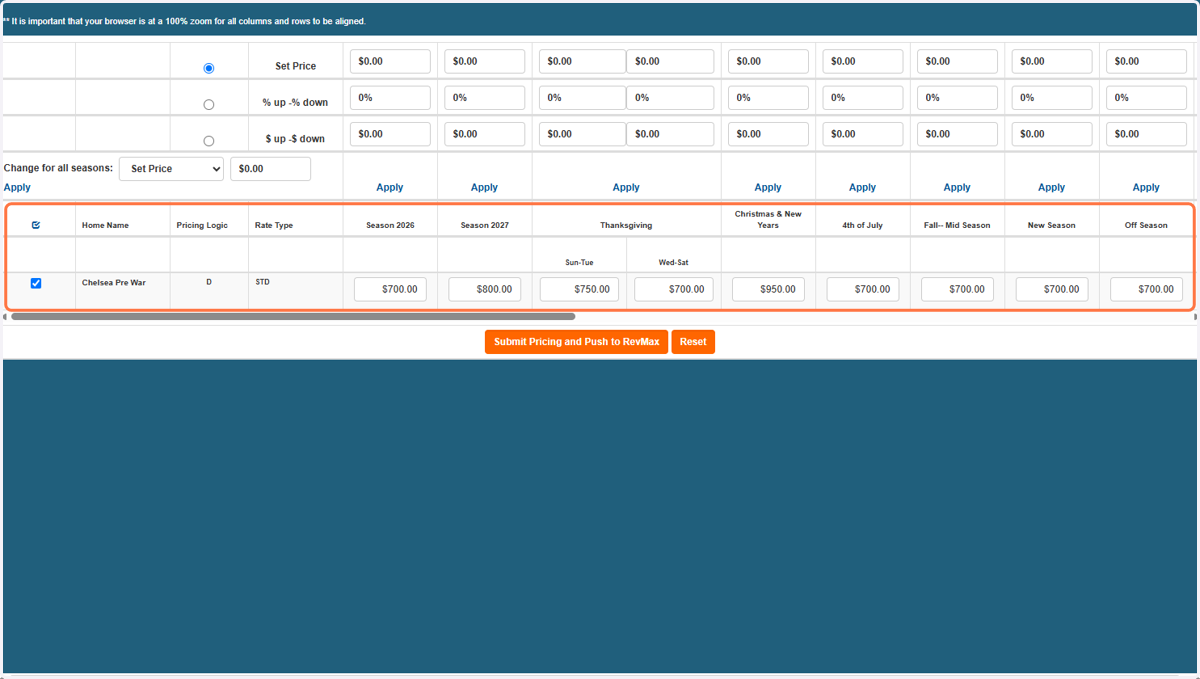Viewport: 1200px width, 679px height.
Task: Click the 'Rate Type' column header
Action: 274,226
